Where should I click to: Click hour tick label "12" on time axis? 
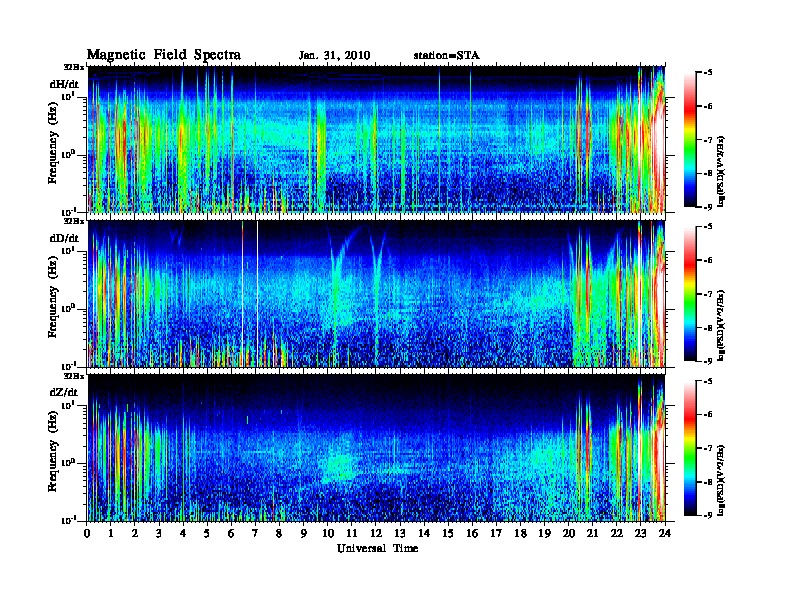pyautogui.click(x=376, y=533)
